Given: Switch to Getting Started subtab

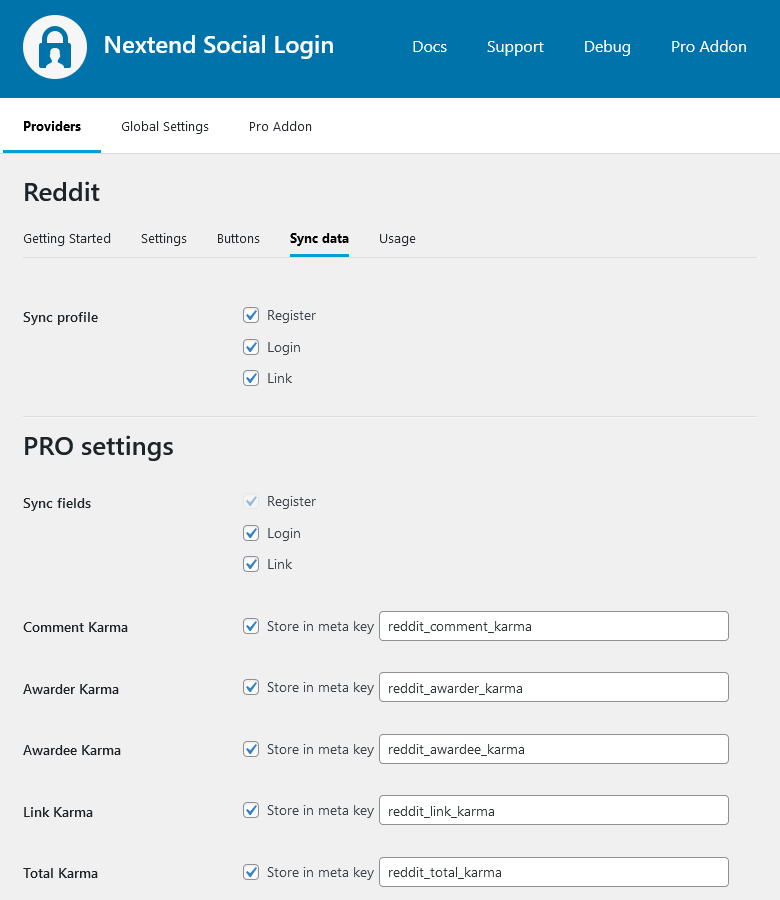Looking at the screenshot, I should [x=67, y=239].
